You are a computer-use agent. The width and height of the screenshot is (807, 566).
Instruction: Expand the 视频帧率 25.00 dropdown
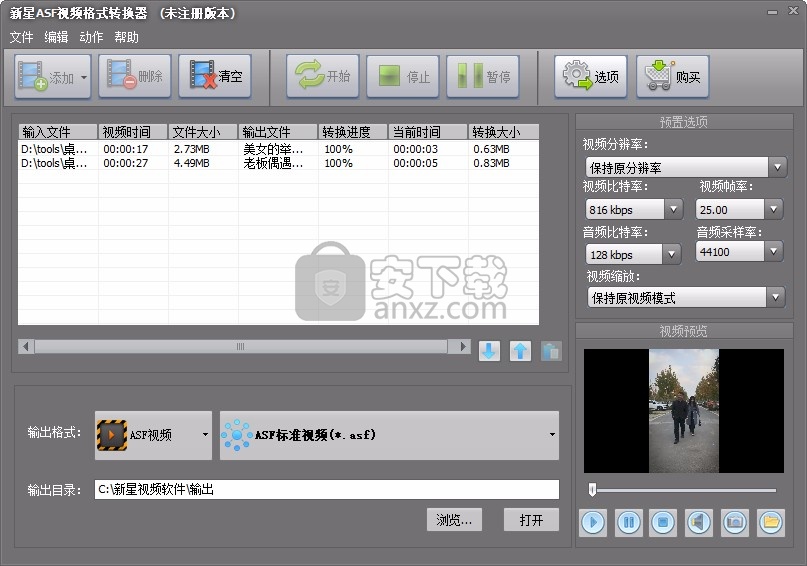point(773,209)
